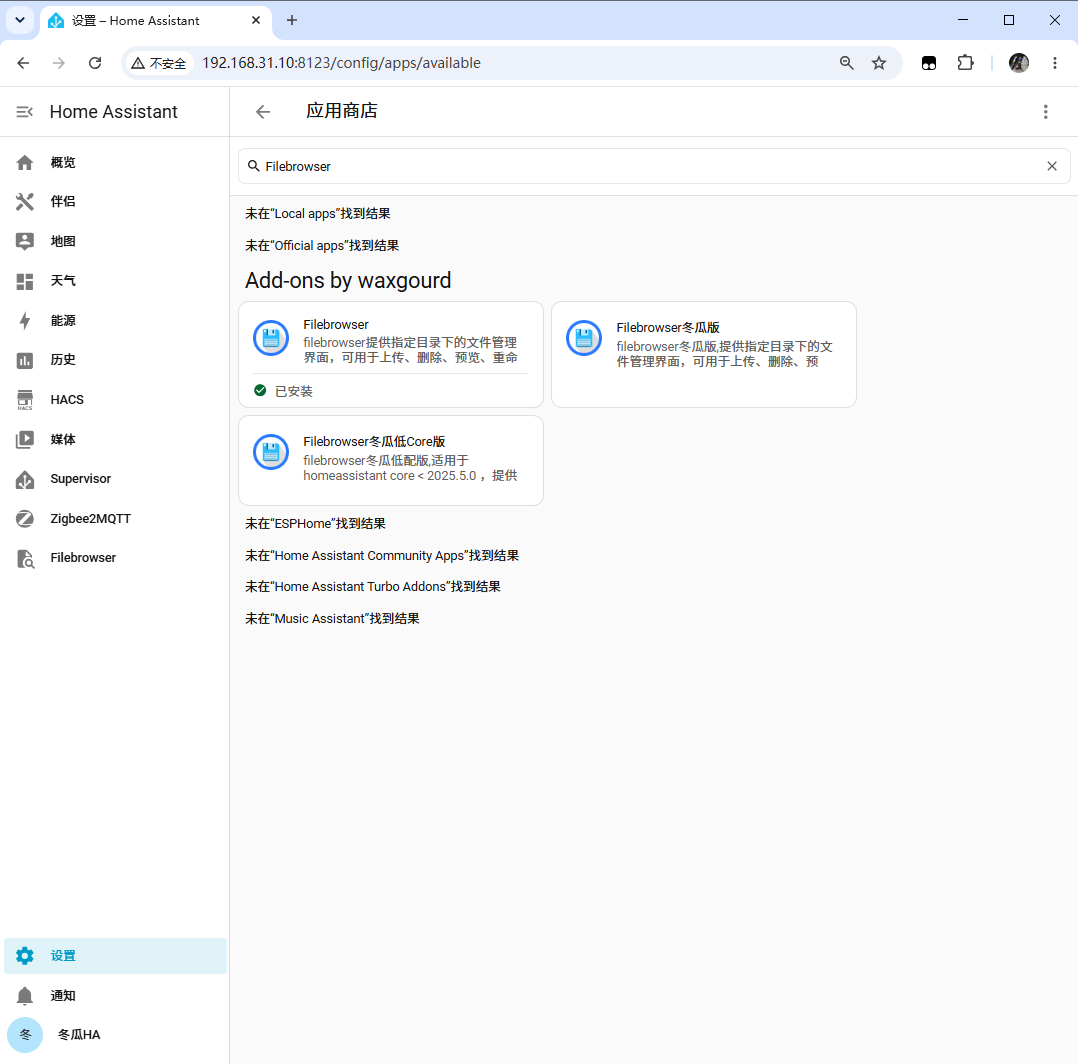This screenshot has width=1078, height=1064.
Task: Open the 应用商店 three-dot overflow menu
Action: pos(1045,111)
